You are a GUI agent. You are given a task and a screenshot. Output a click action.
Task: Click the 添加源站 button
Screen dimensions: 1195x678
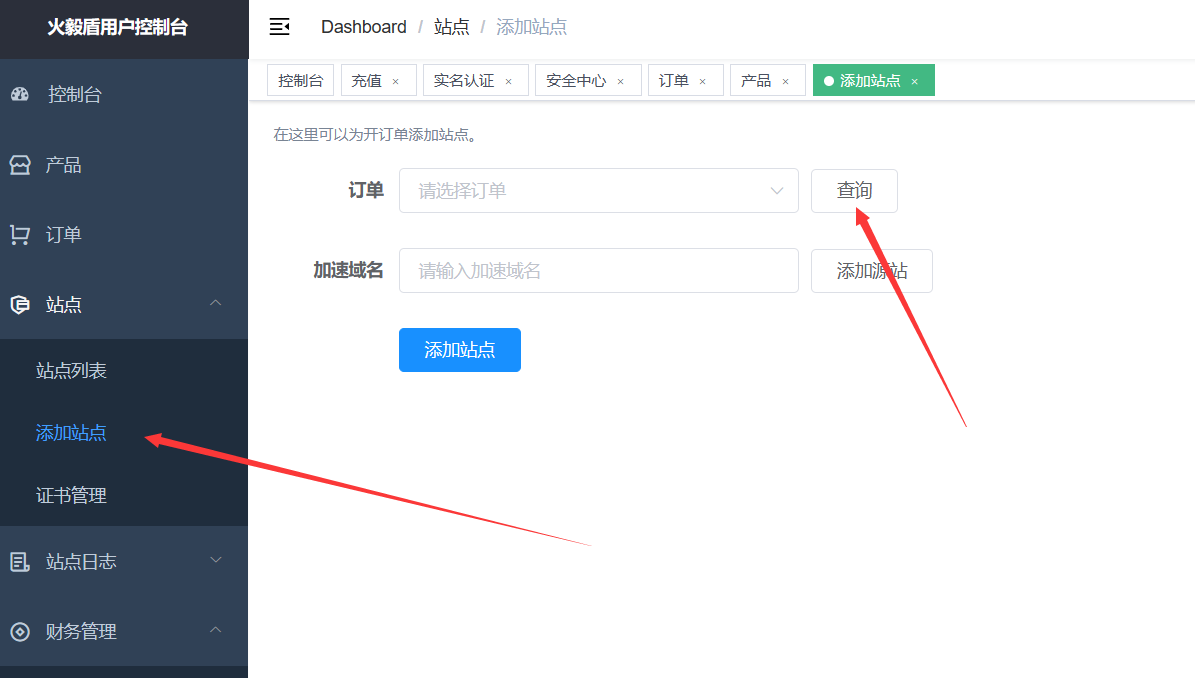click(x=871, y=271)
